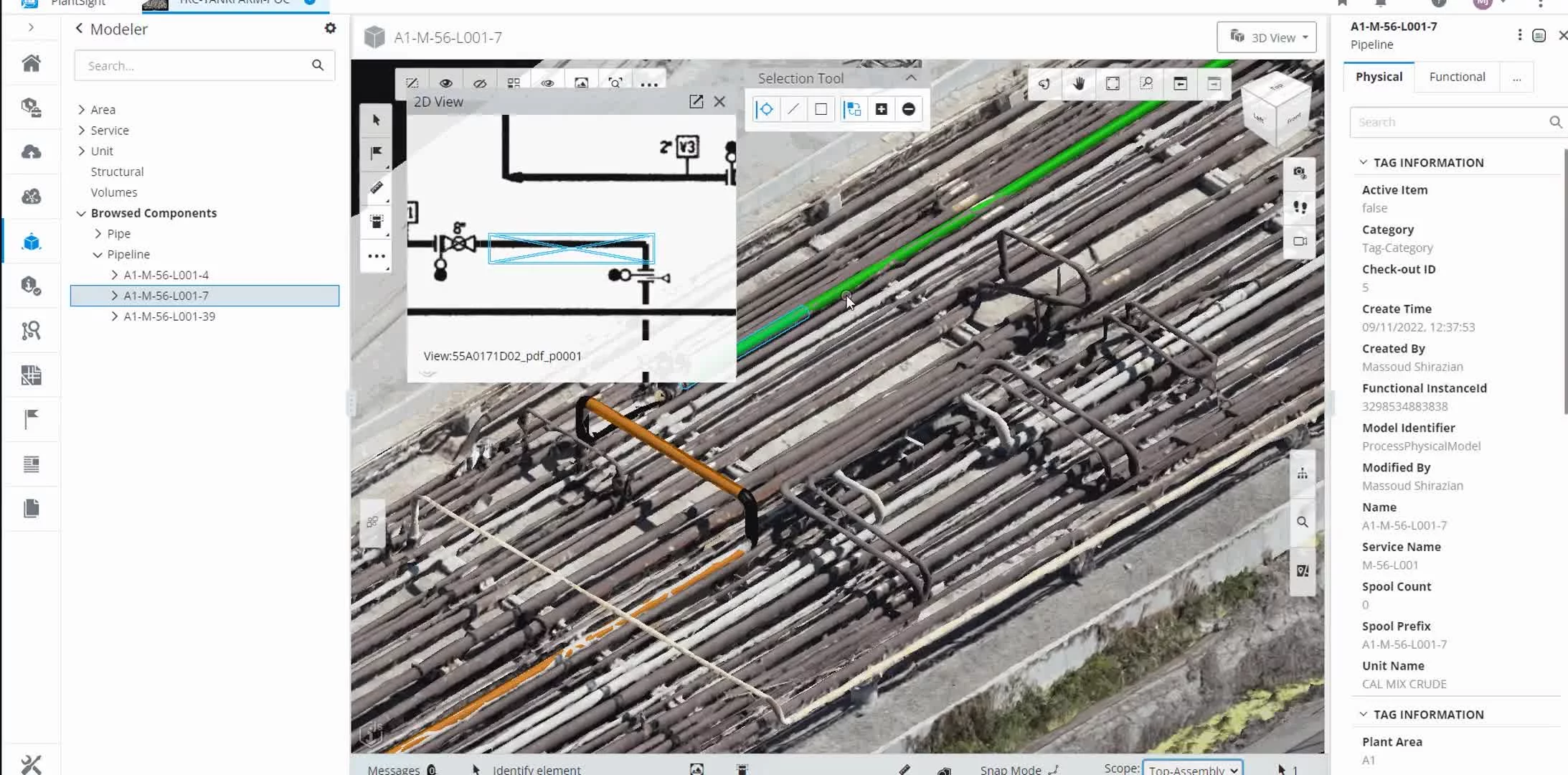Image resolution: width=1568 pixels, height=775 pixels.
Task: Click the search magnifier on the viewport's right edge
Action: 1302,522
